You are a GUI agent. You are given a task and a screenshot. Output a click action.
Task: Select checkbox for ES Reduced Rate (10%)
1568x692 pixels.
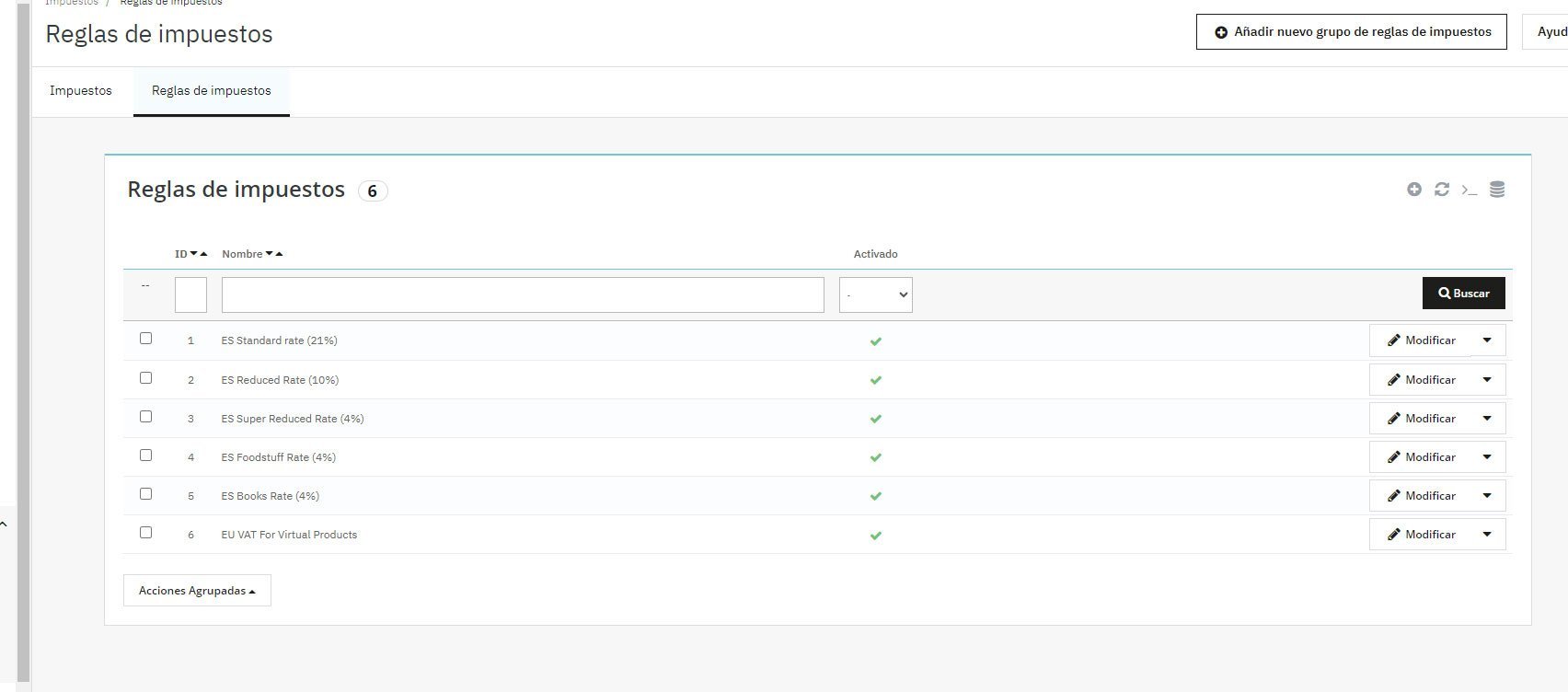[x=145, y=378]
